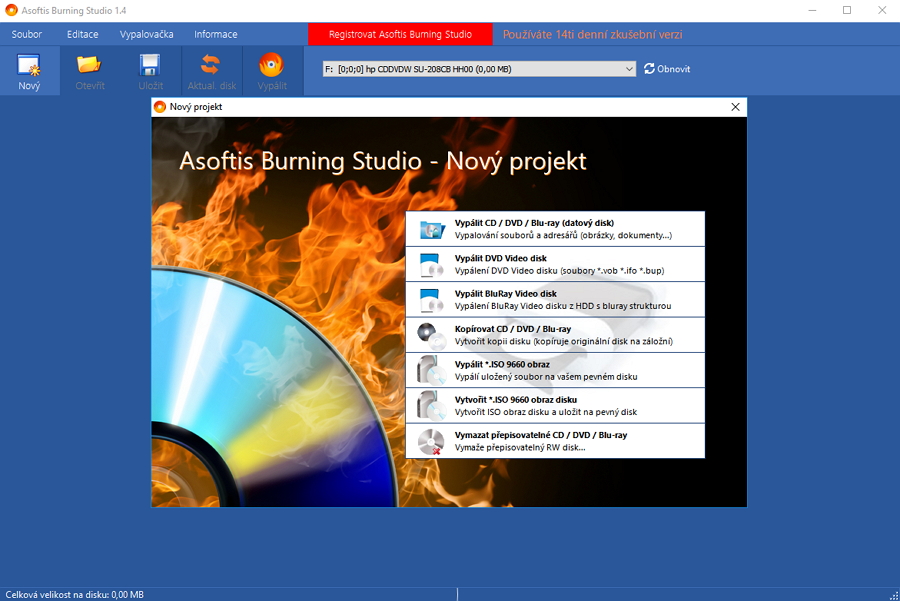Open the Informace menu
The width and height of the screenshot is (900, 601).
point(216,34)
